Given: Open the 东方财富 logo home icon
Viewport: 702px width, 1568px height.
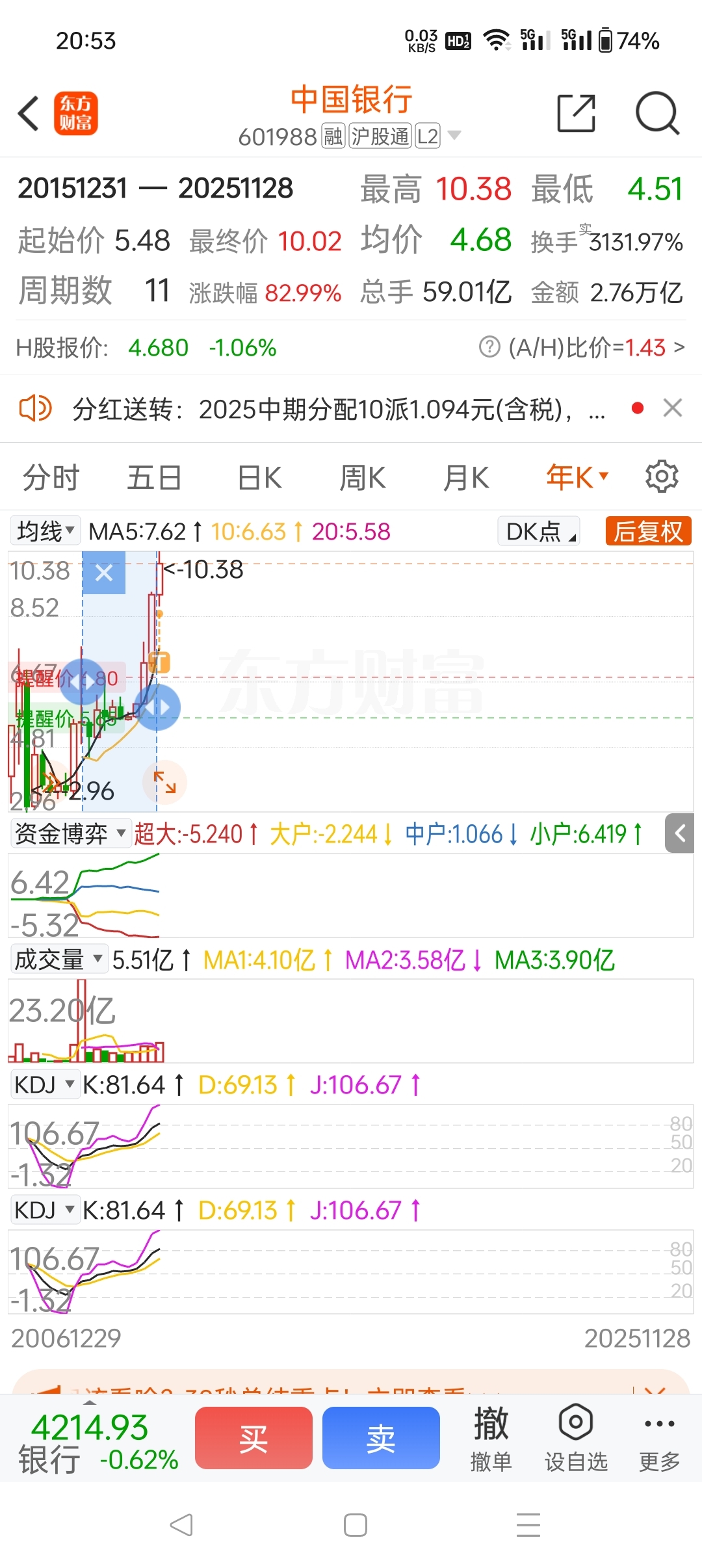Looking at the screenshot, I should 76,113.
